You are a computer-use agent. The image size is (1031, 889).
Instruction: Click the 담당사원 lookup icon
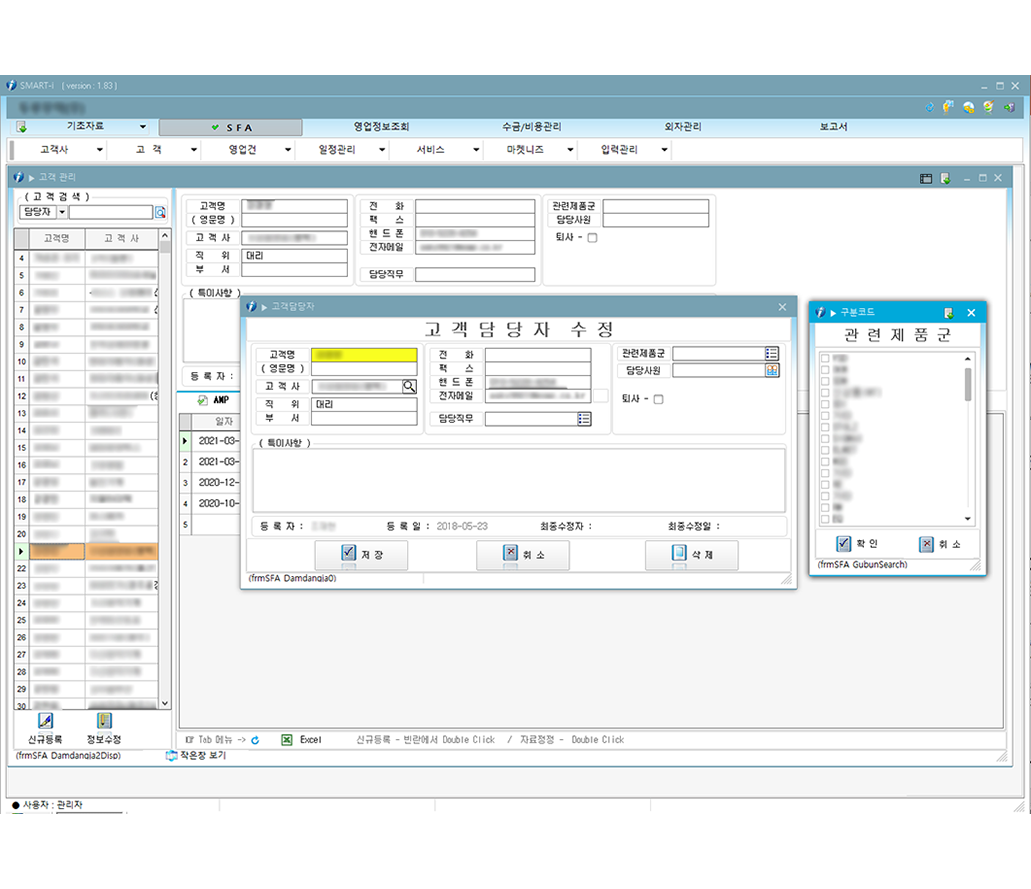click(771, 370)
